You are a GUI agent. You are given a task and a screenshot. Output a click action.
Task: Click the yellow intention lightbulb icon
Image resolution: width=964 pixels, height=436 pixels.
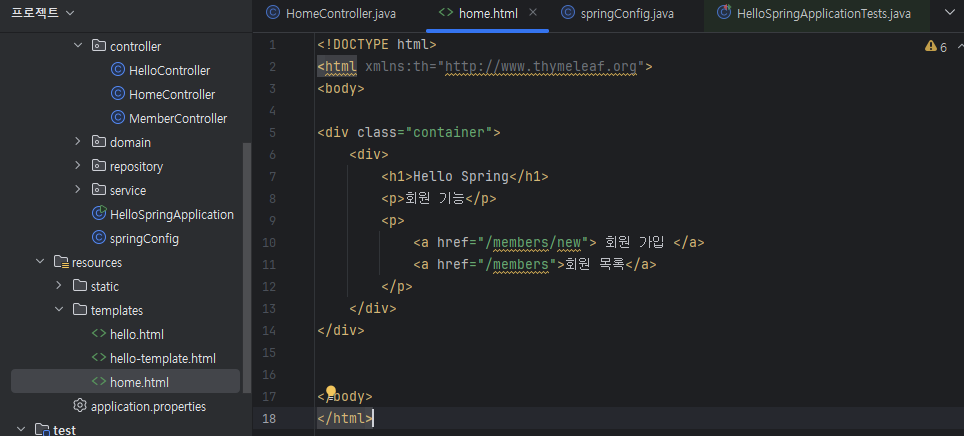click(x=331, y=392)
